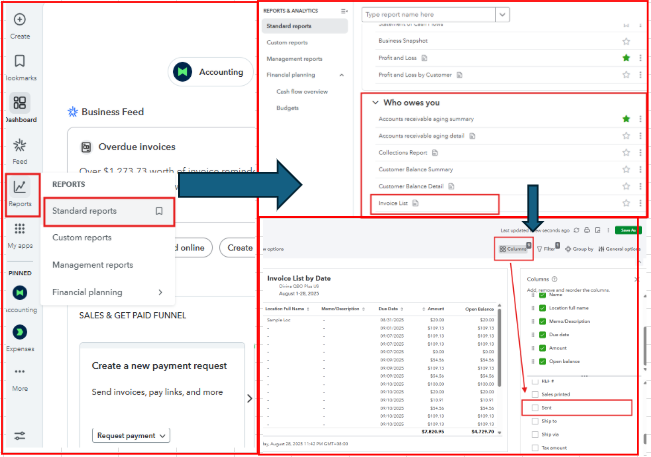This screenshot has width=651, height=457.
Task: Enable the Sent column checkbox
Action: click(x=535, y=408)
